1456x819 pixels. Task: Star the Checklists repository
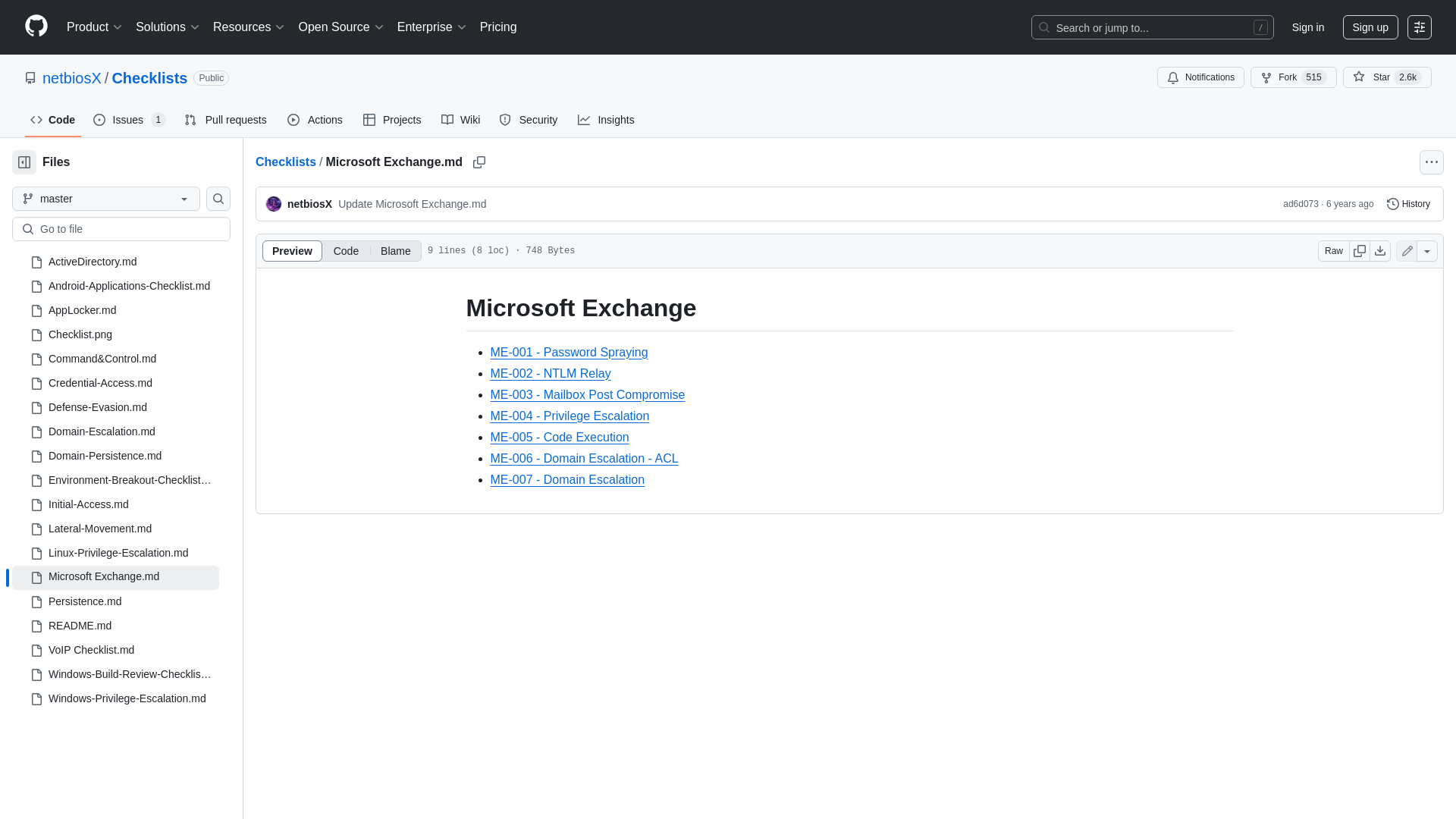tap(1386, 77)
